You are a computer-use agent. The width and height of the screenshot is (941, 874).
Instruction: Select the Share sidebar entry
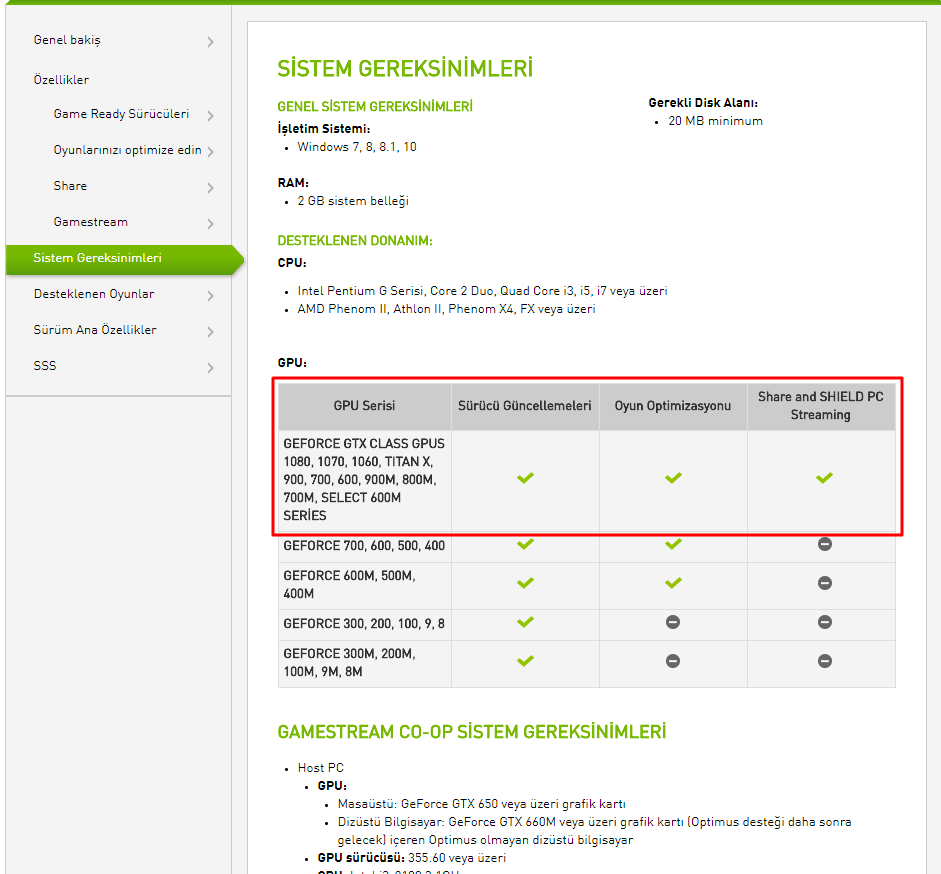(x=70, y=186)
